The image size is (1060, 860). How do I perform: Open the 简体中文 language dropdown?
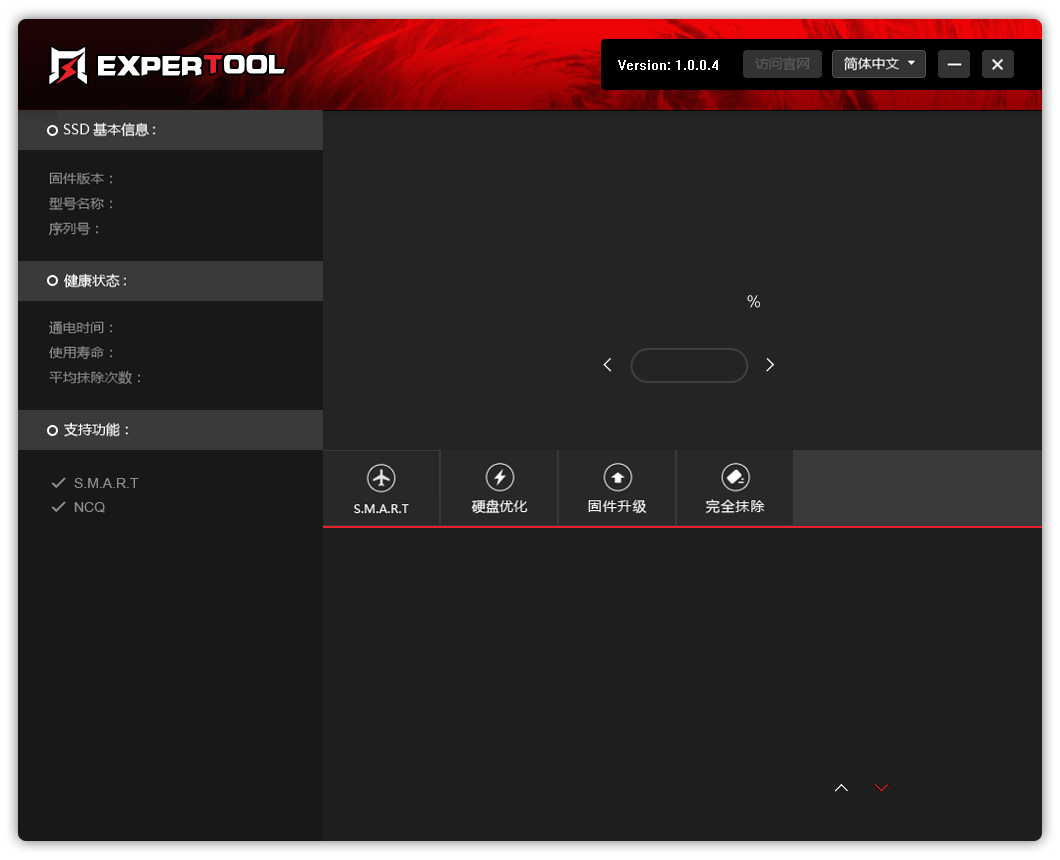click(x=878, y=64)
